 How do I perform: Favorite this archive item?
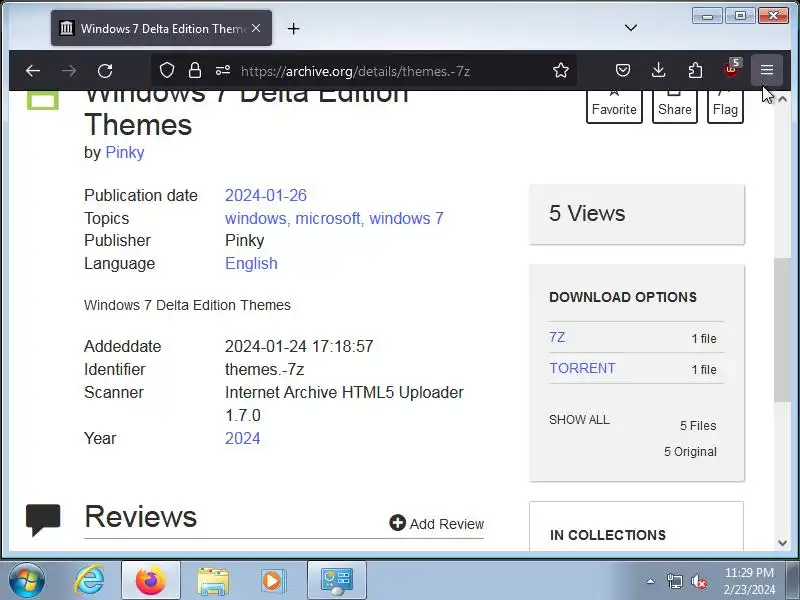(x=614, y=106)
